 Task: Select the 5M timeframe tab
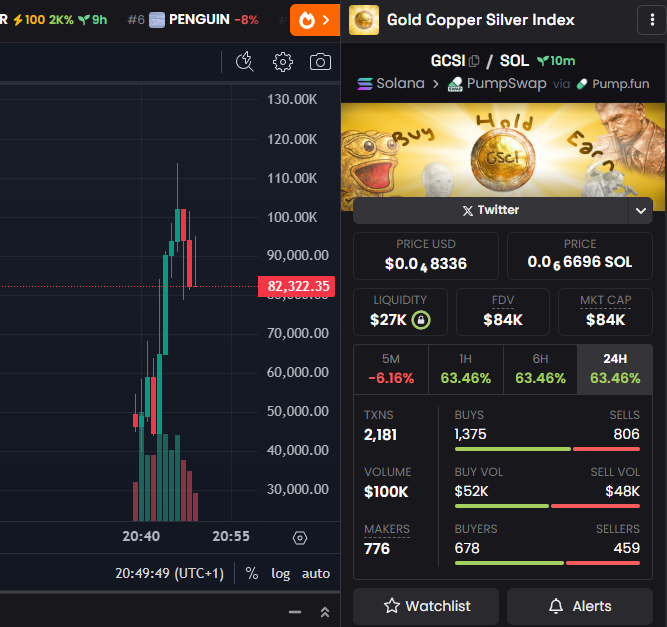[391, 369]
